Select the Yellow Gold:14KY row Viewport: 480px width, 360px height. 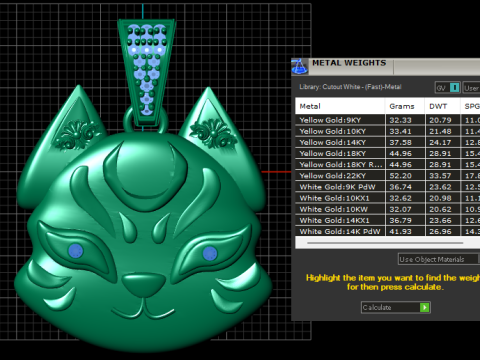click(388, 142)
